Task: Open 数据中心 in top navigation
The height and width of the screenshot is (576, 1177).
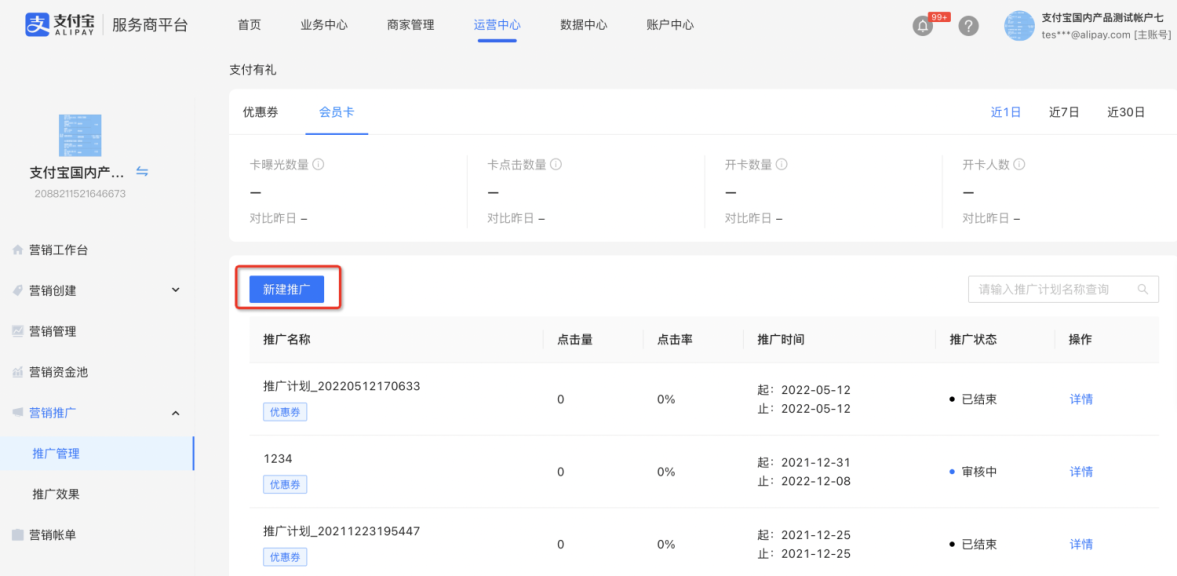Action: click(x=584, y=25)
